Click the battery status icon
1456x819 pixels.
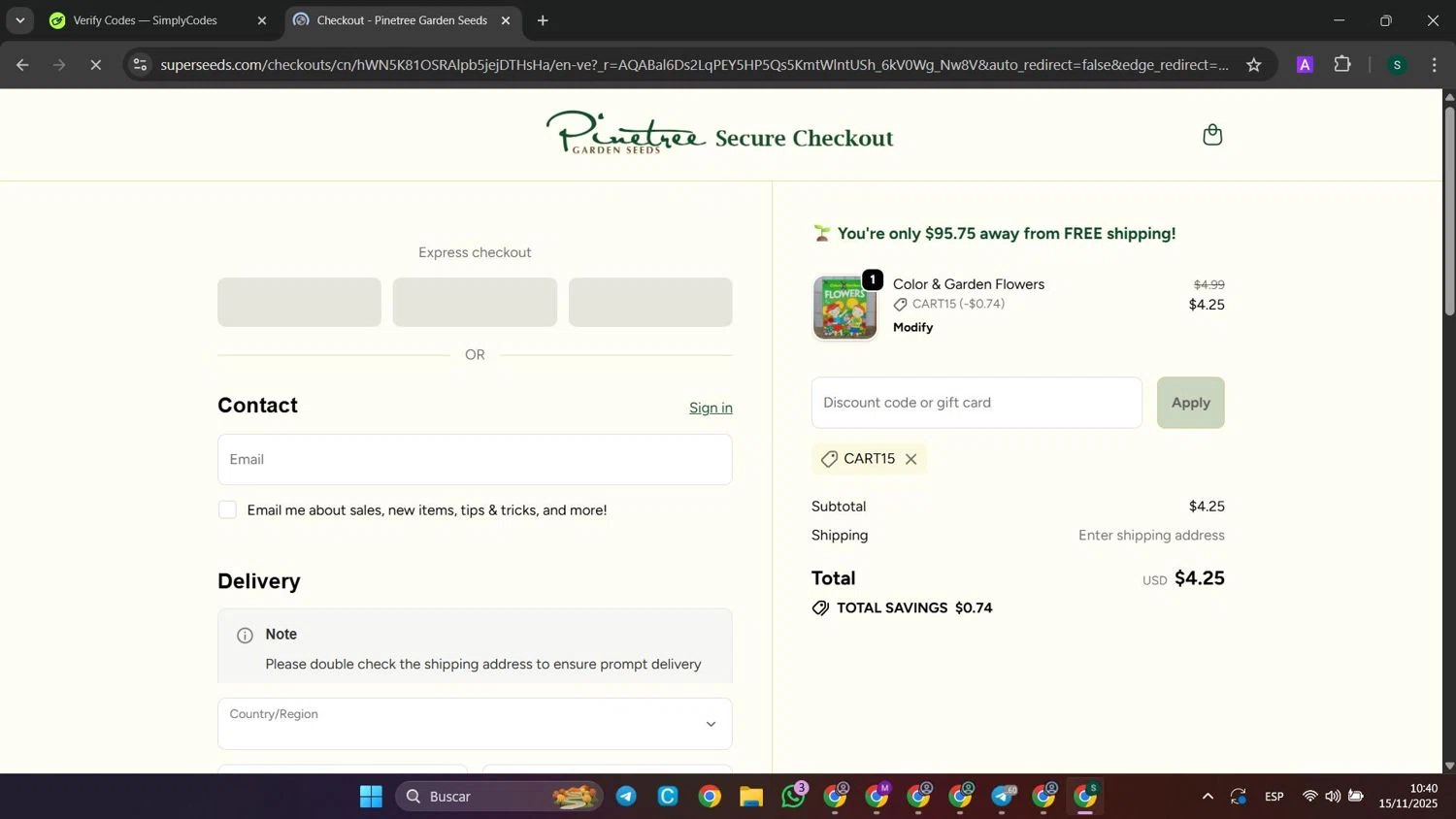pyautogui.click(x=1356, y=797)
